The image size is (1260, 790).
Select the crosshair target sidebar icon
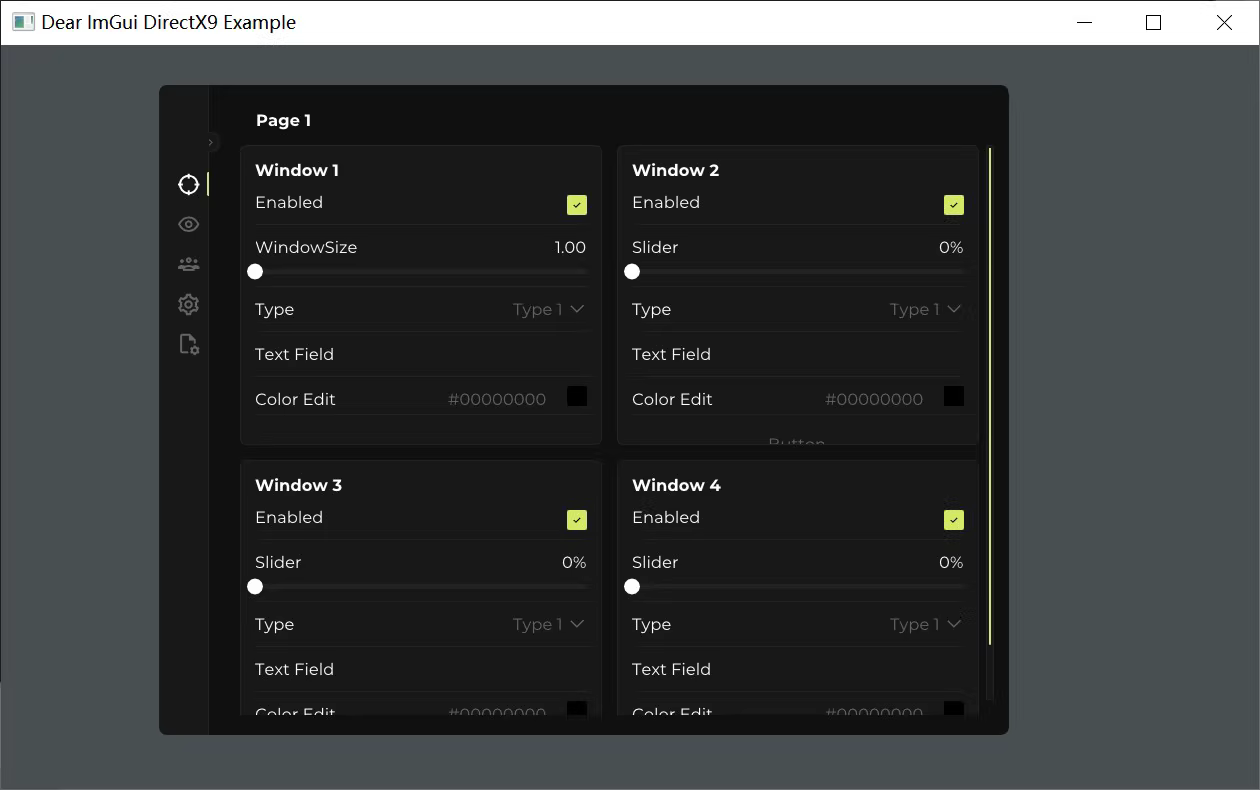tap(188, 184)
